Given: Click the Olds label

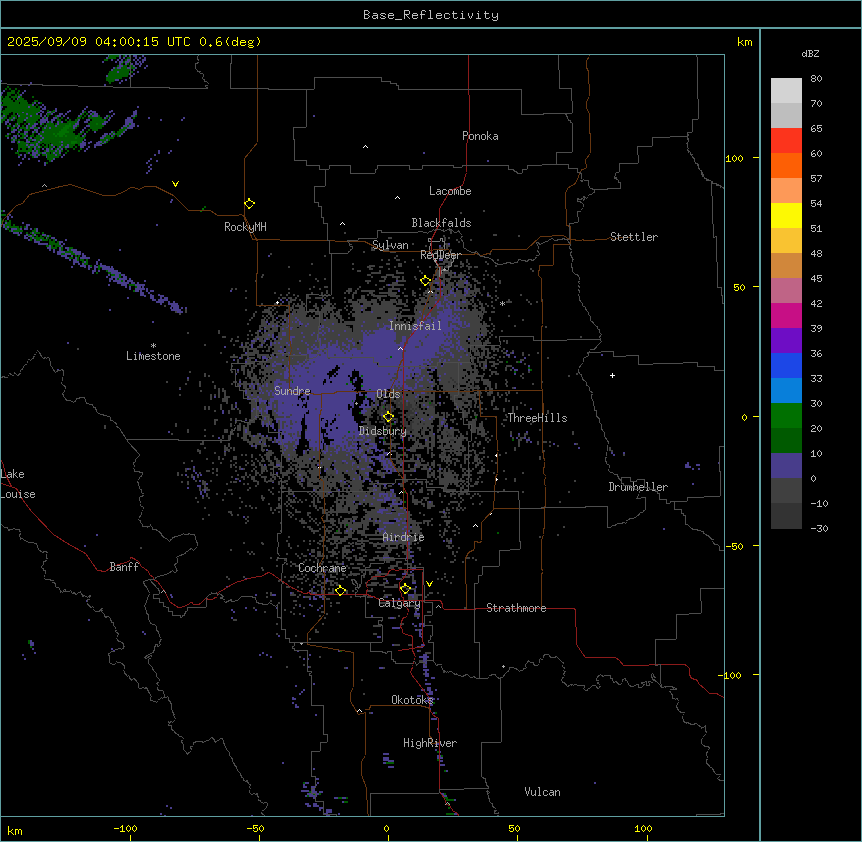Looking at the screenshot, I should pyautogui.click(x=388, y=394).
